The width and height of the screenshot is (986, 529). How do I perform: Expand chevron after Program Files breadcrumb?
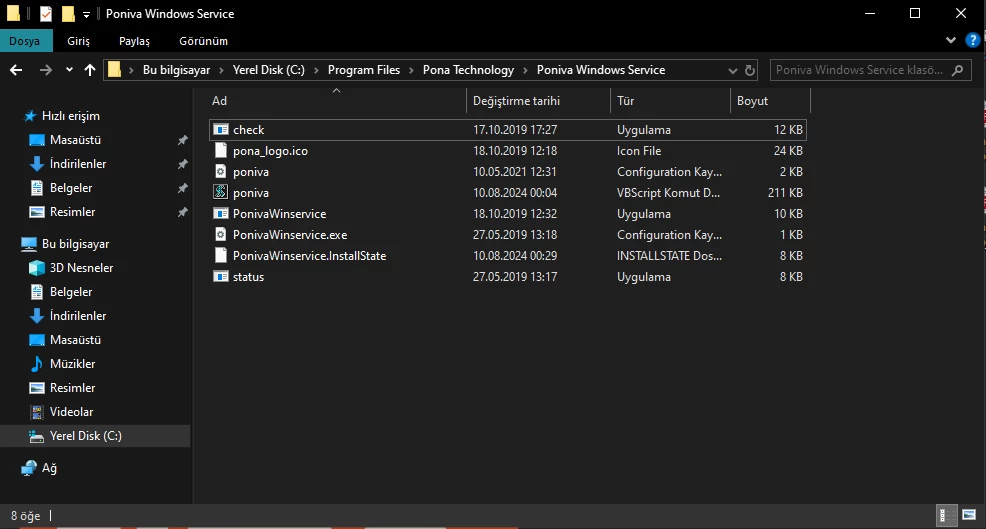point(411,70)
